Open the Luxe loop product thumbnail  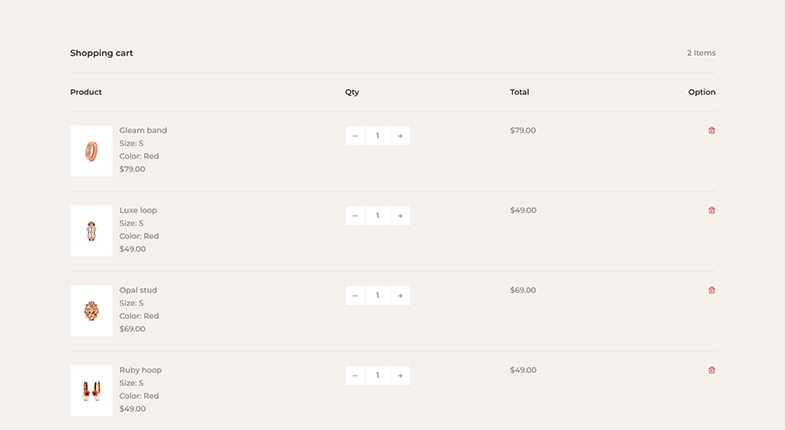tap(91, 231)
